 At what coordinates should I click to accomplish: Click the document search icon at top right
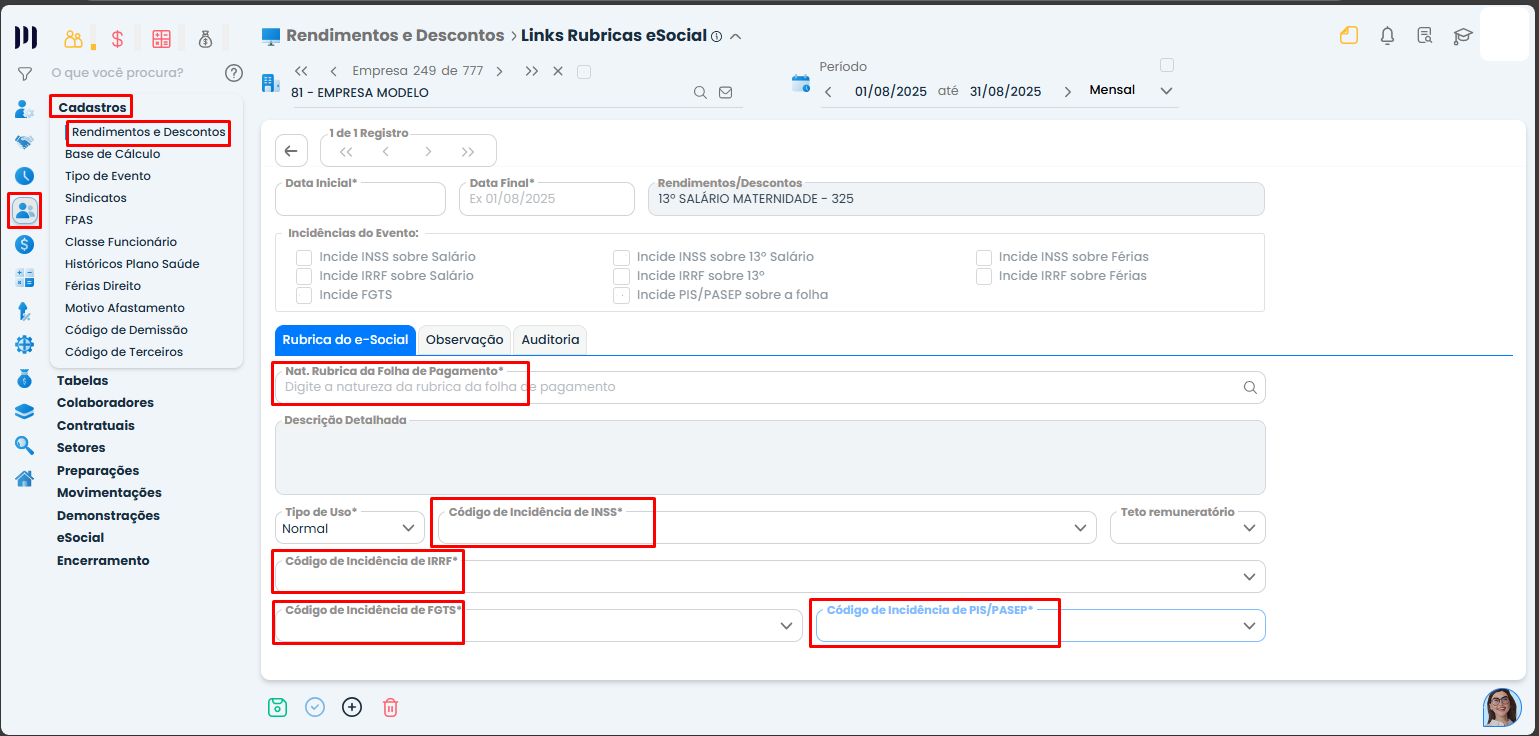point(1425,36)
